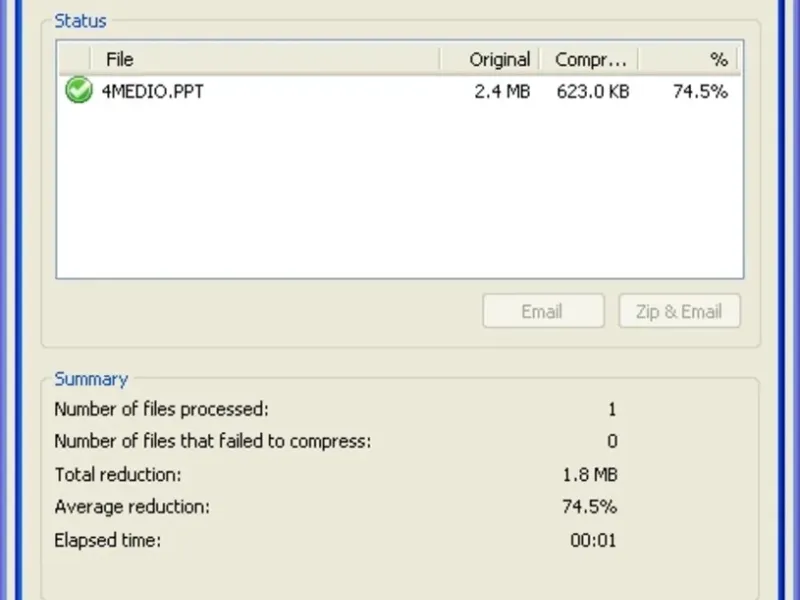Click the green checkmark icon beside 4MEDIO.PPT

[78, 91]
